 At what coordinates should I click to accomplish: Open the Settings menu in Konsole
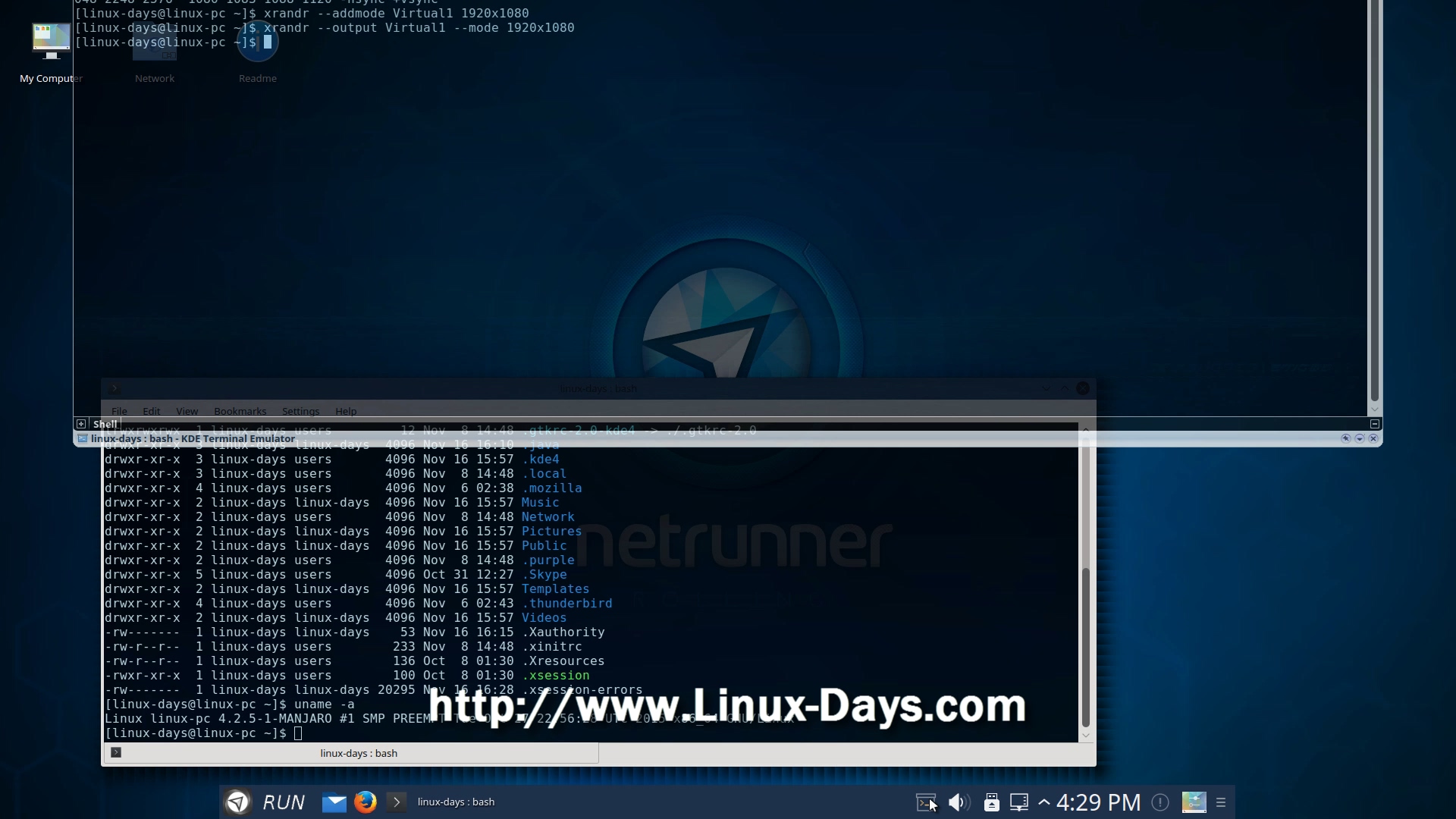300,411
